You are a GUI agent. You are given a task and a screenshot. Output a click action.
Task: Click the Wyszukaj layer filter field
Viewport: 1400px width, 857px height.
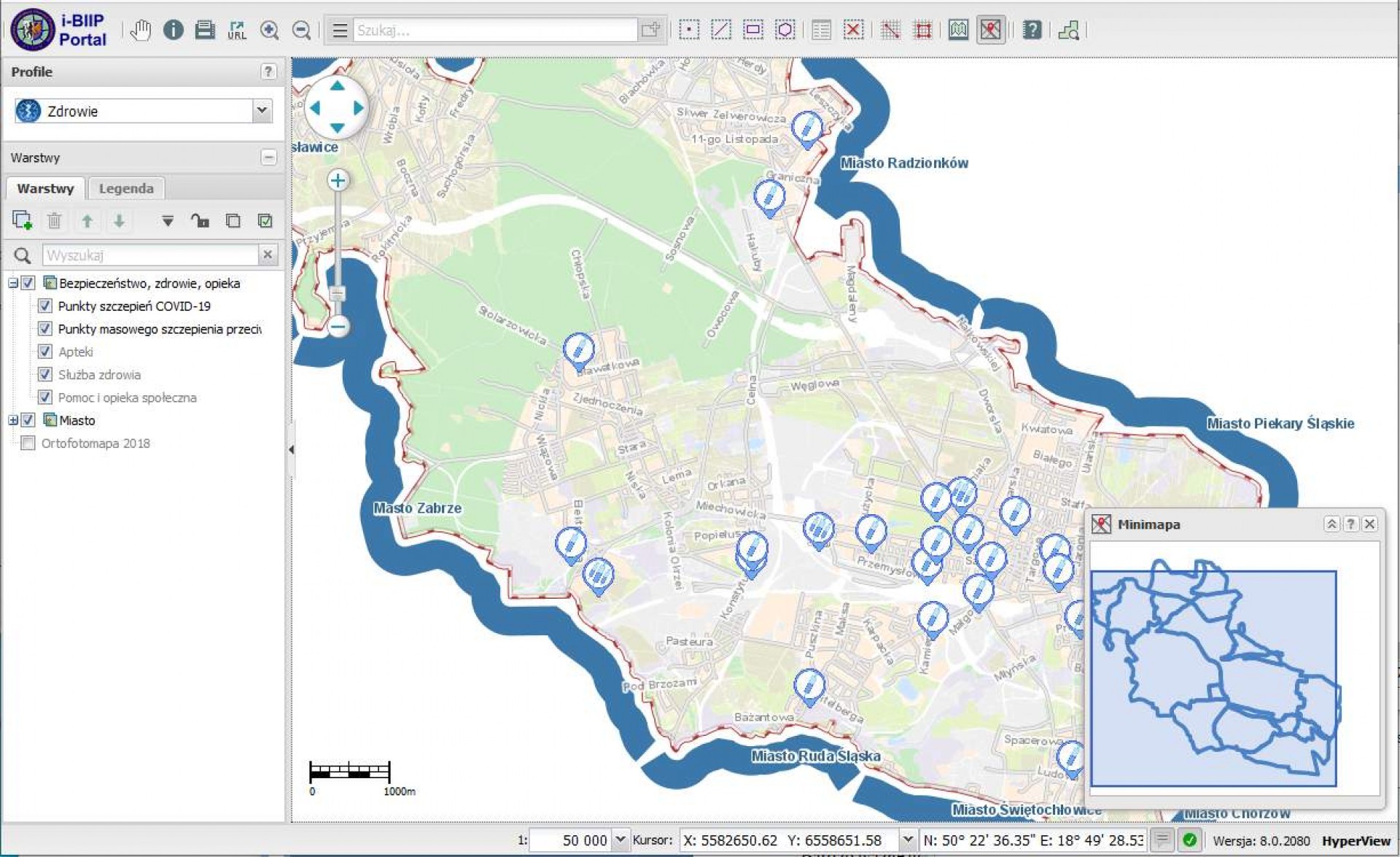coord(150,255)
